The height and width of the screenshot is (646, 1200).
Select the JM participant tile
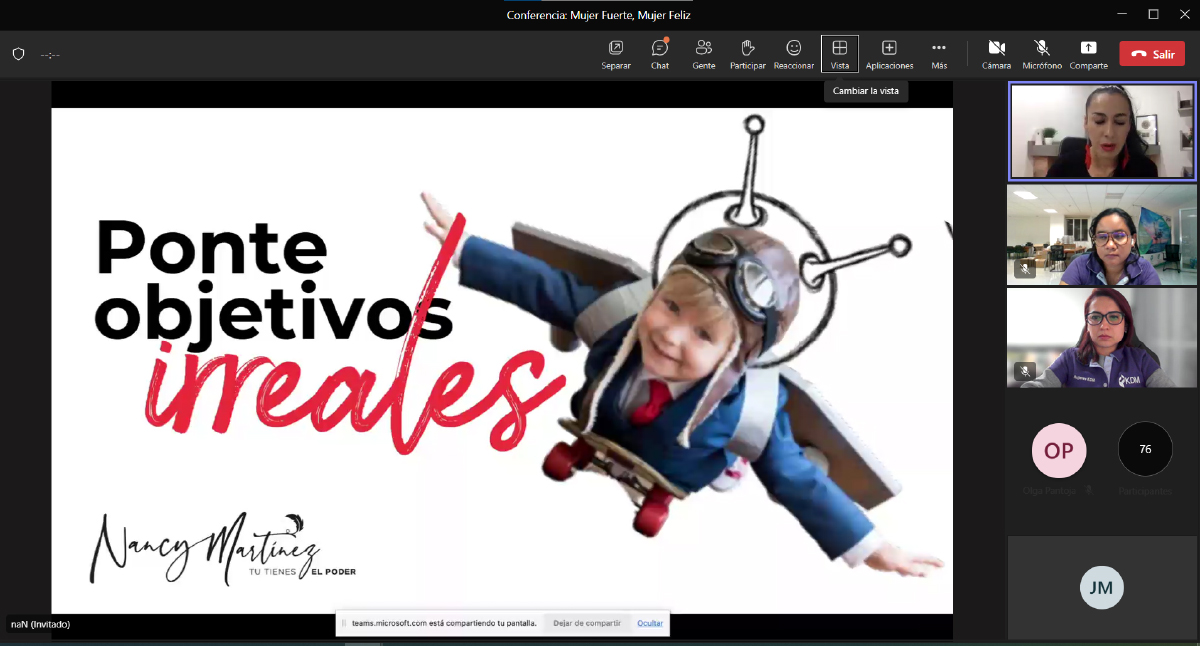(x=1102, y=587)
